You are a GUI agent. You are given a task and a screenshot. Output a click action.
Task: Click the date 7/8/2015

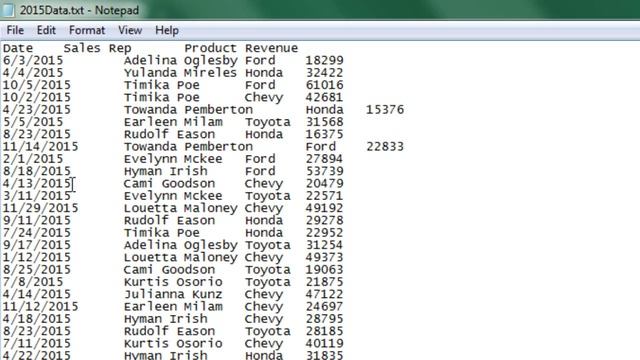(33, 282)
